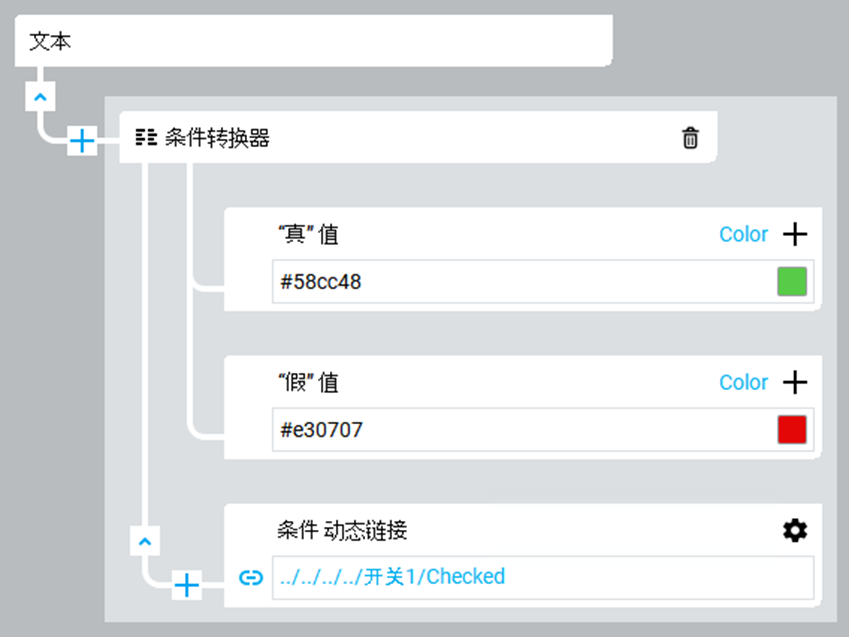Image resolution: width=849 pixels, height=637 pixels.
Task: Collapse the branch under the 文本 property
Action: pyautogui.click(x=38, y=97)
